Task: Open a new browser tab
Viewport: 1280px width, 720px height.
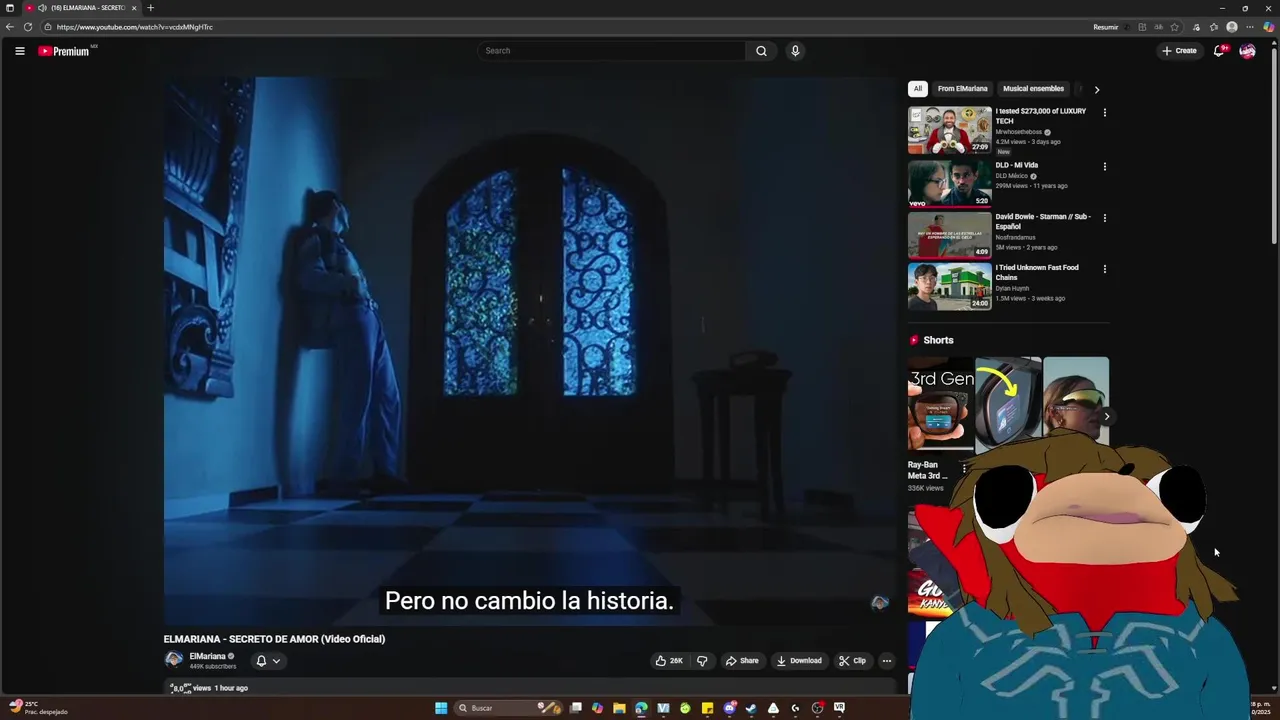Action: tap(150, 8)
